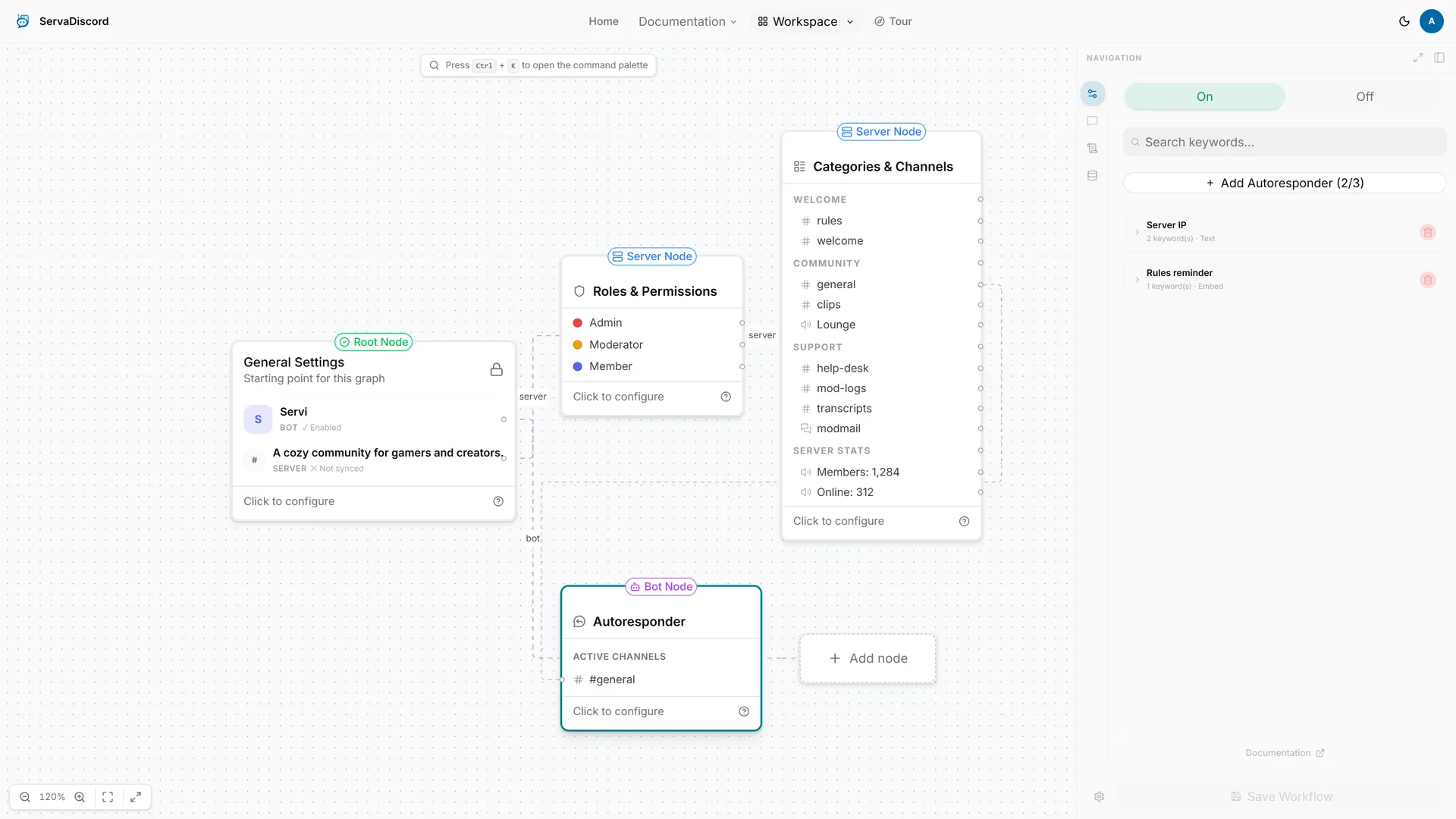Viewport: 1456px width, 819px height.
Task: Toggle dark mode moon icon
Action: pos(1404,21)
